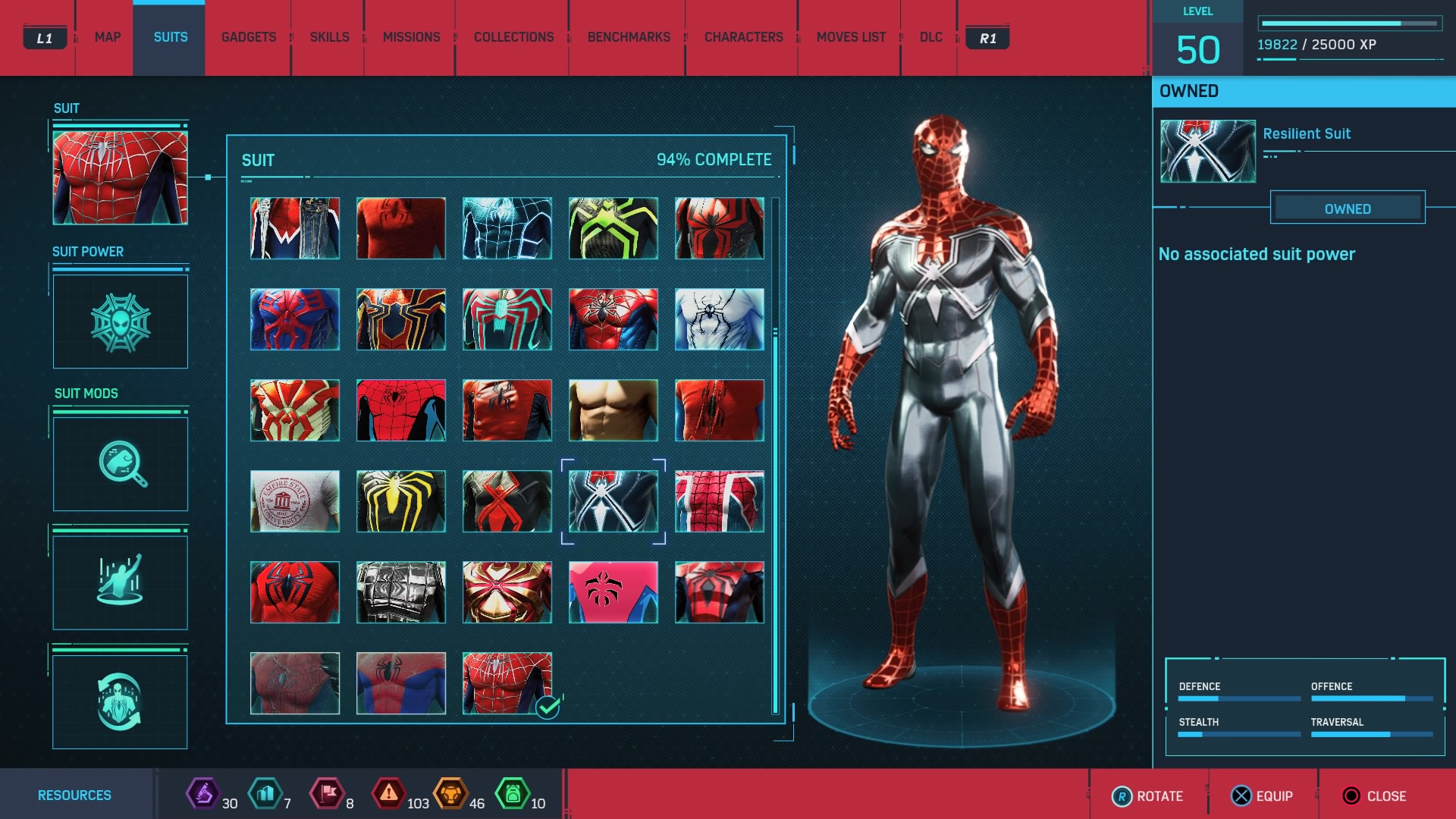Go to the Missions tab
This screenshot has height=819, width=1456.
pos(411,37)
